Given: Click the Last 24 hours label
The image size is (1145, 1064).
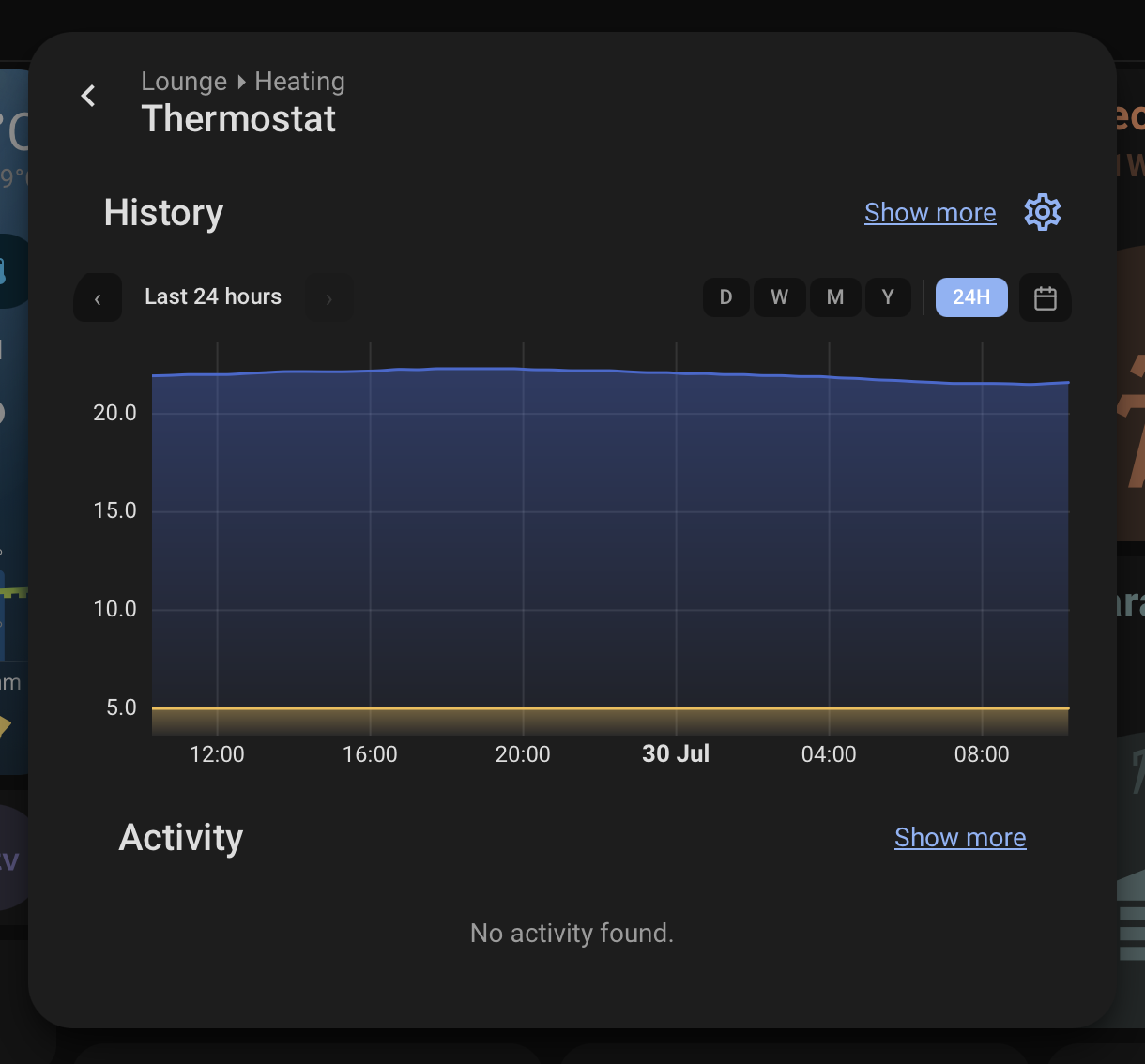Looking at the screenshot, I should coord(213,296).
